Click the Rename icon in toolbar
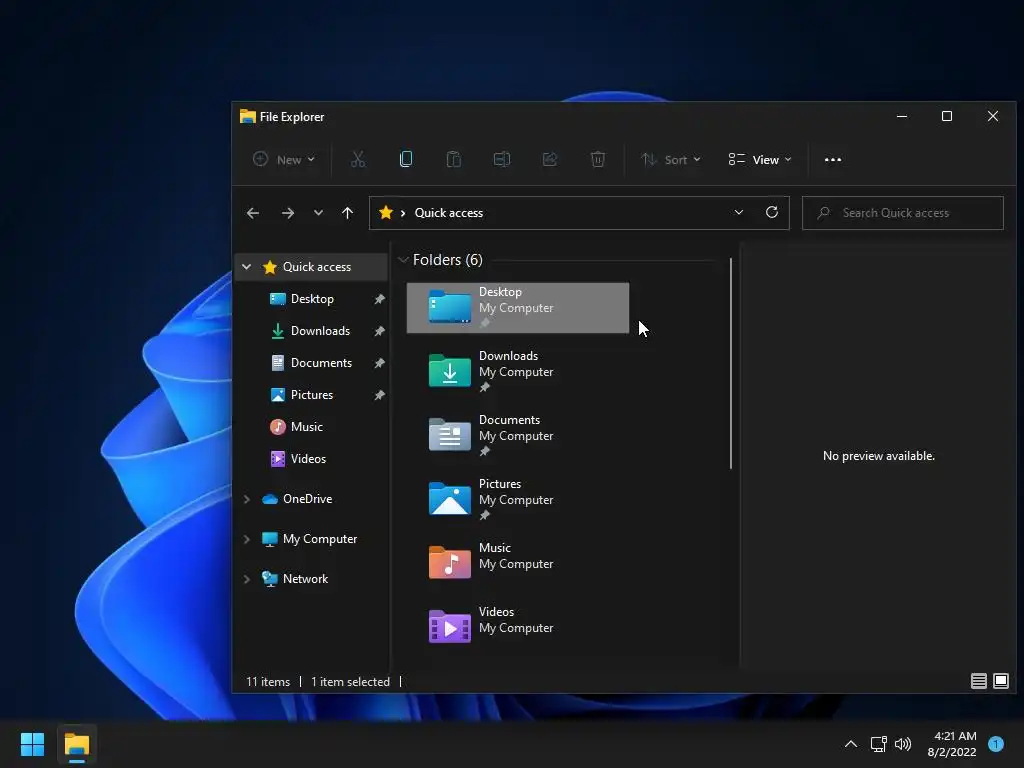1024x768 pixels. click(502, 159)
